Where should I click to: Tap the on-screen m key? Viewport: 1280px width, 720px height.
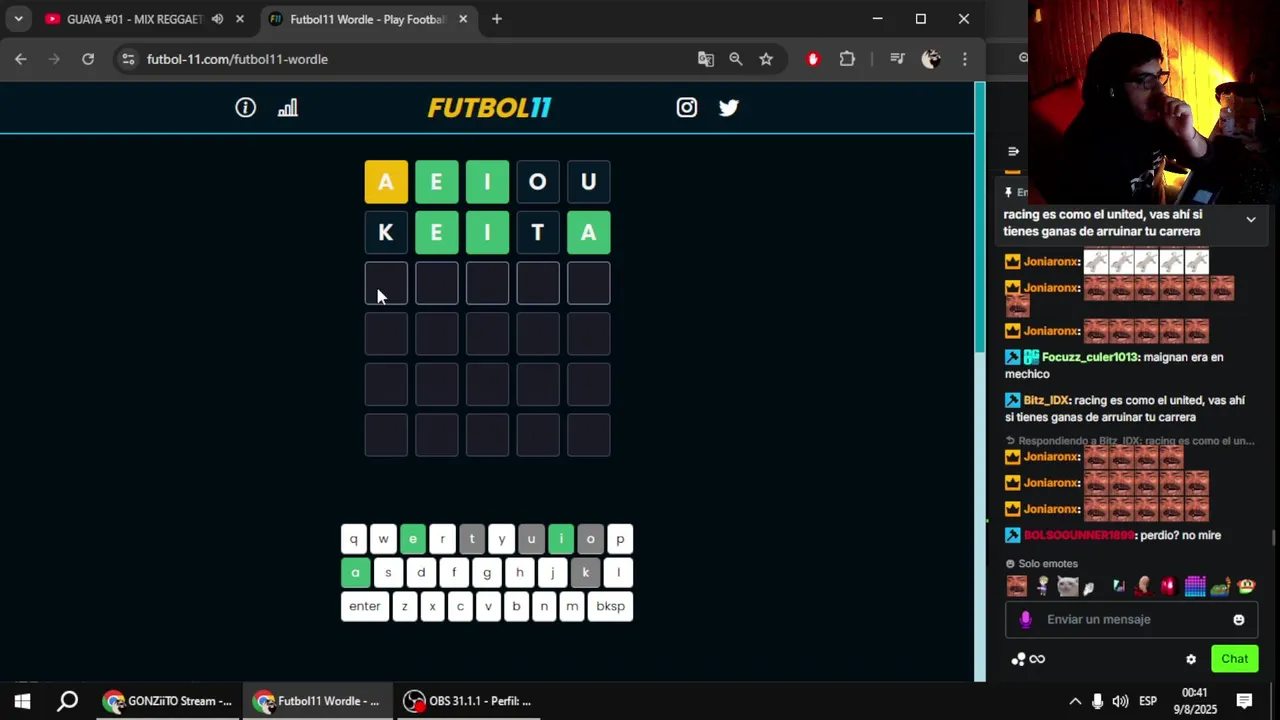(x=572, y=606)
